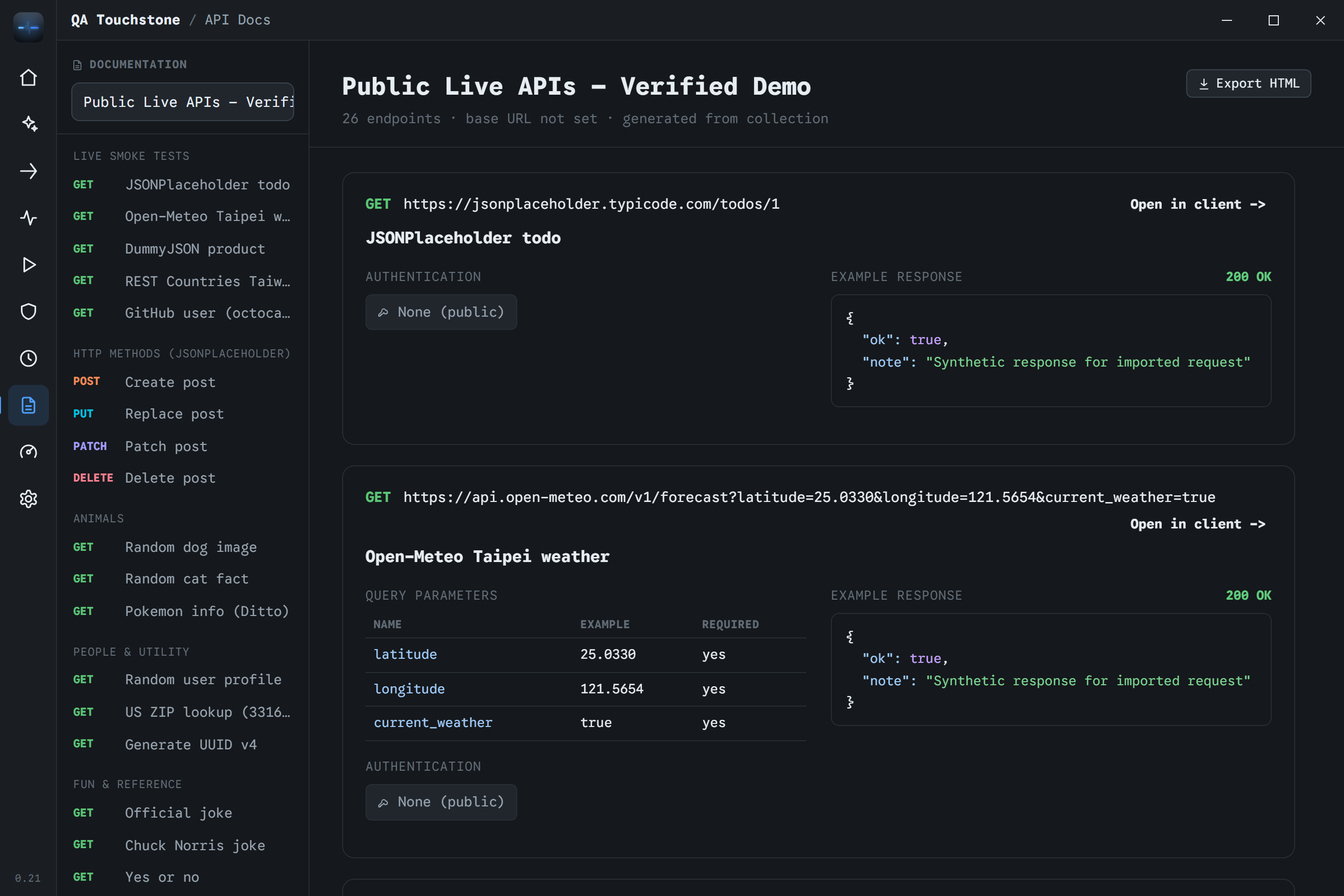Open the Home icon in sidebar
Screen dimensions: 1344x896
(x=28, y=77)
